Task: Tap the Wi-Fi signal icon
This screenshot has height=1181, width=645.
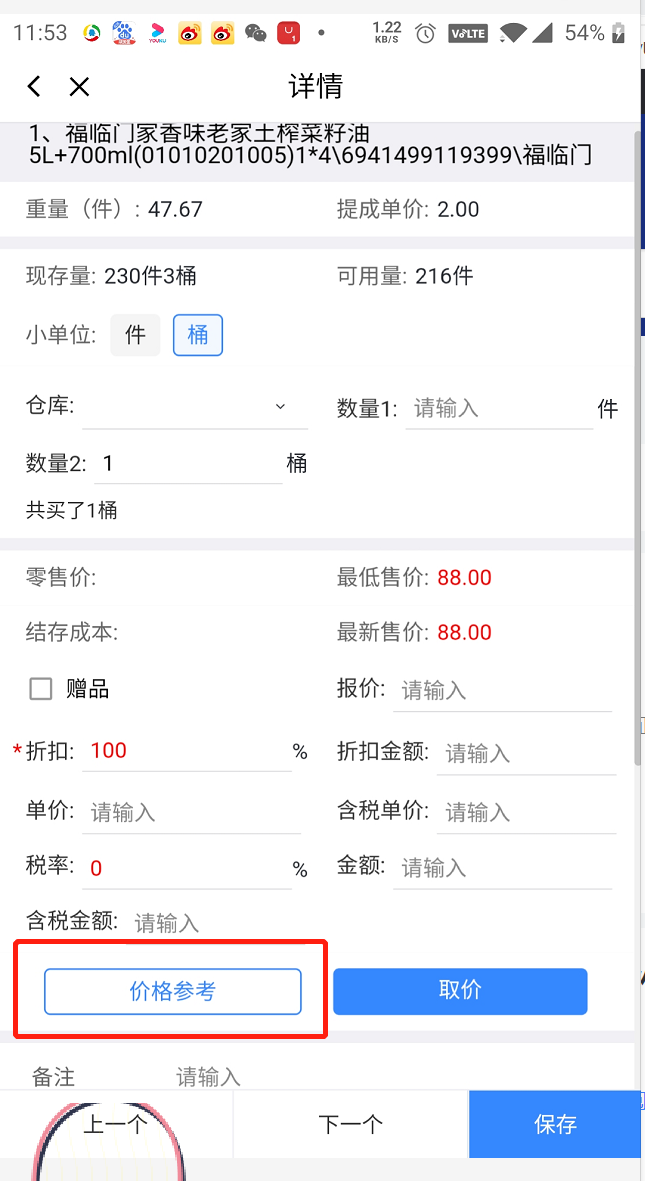Action: (x=514, y=33)
